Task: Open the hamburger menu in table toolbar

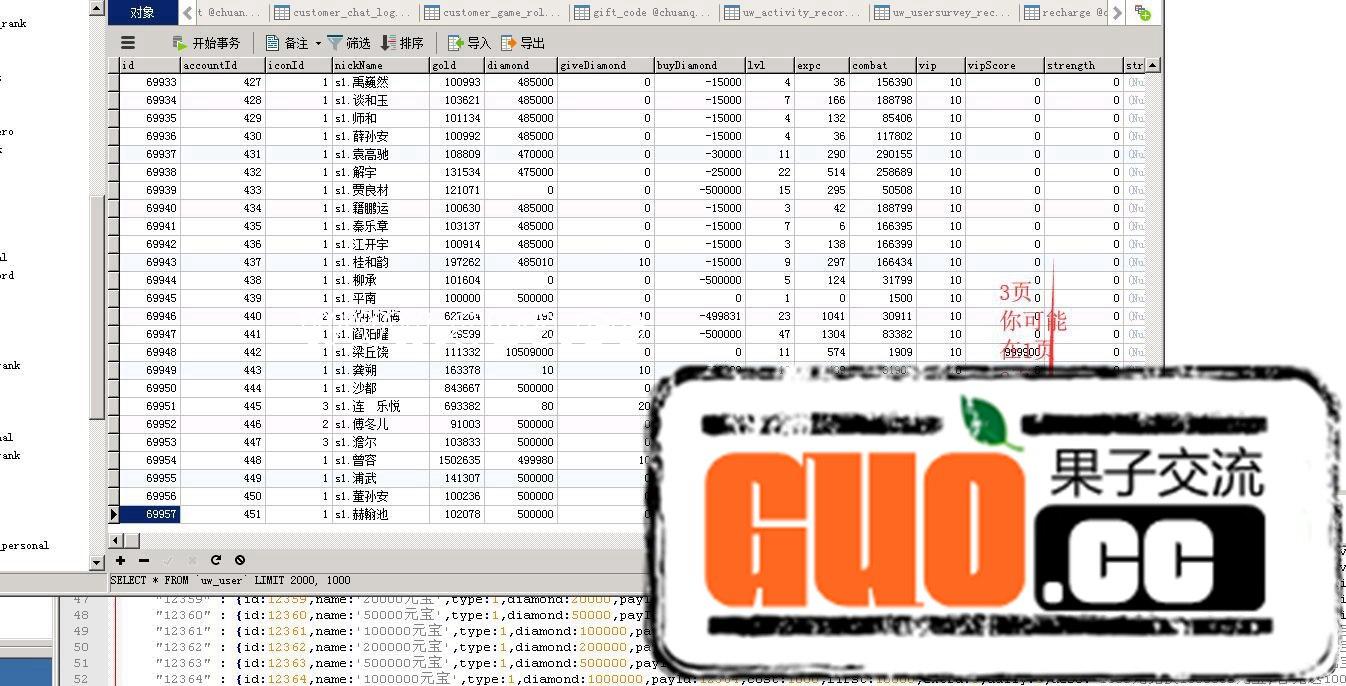Action: tap(128, 43)
